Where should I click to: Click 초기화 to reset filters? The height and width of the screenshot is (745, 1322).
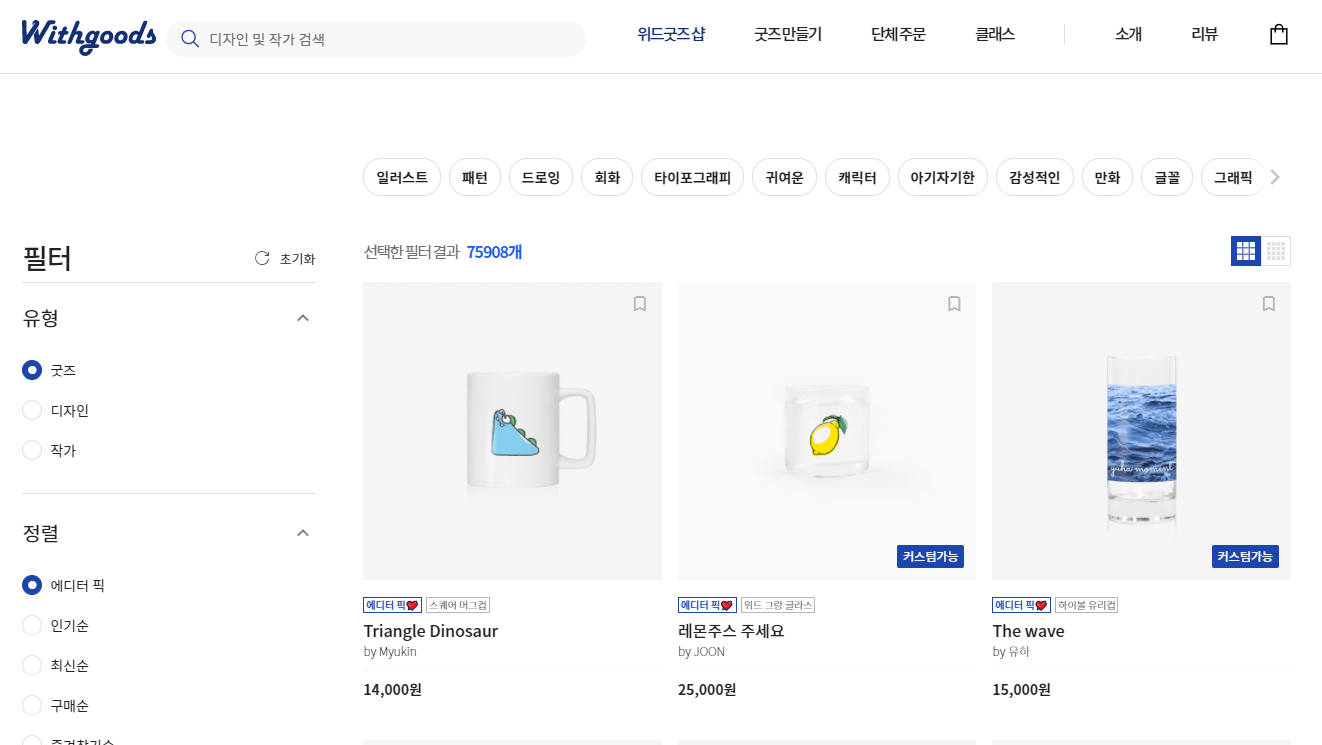coord(297,258)
